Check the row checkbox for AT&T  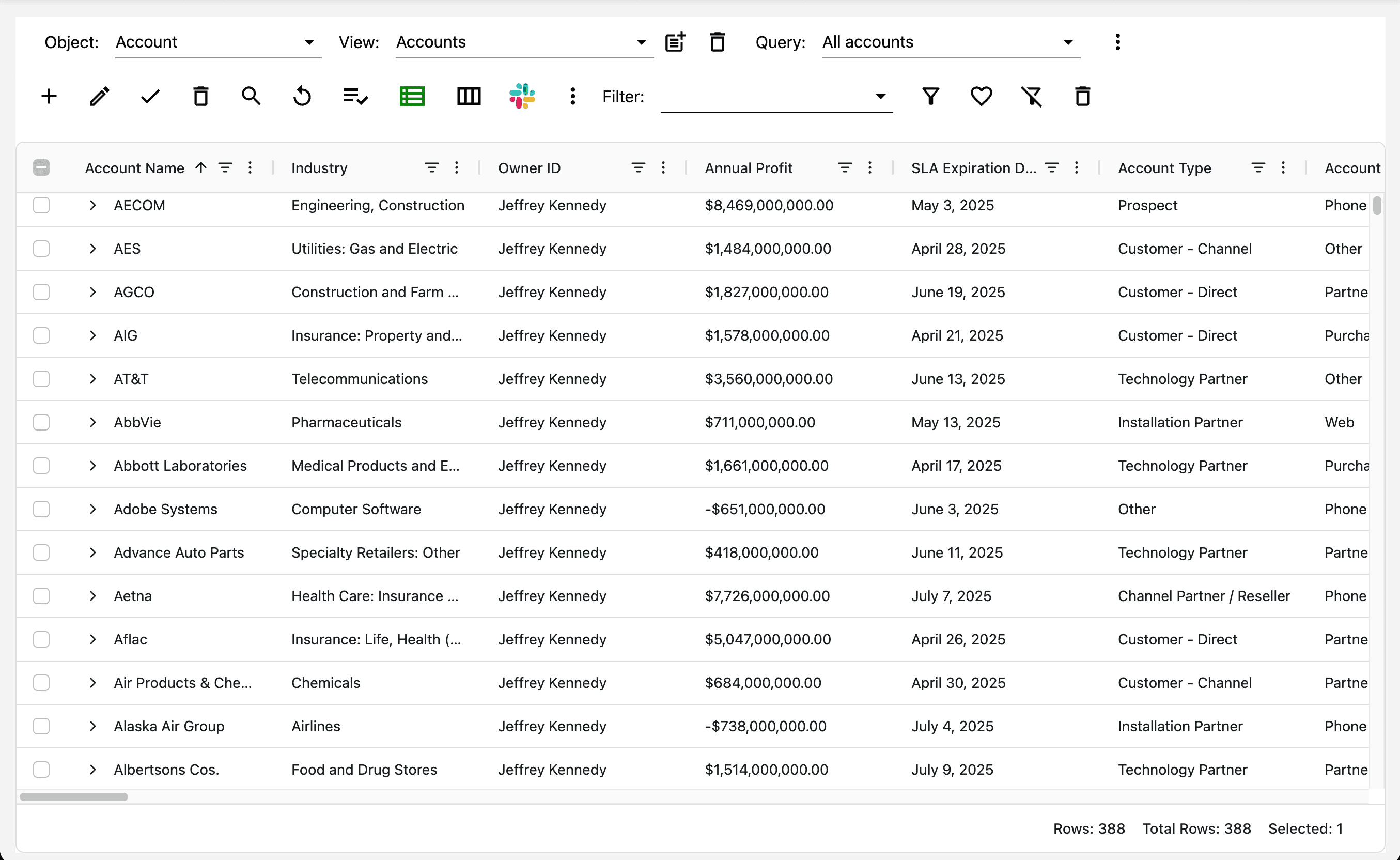41,379
